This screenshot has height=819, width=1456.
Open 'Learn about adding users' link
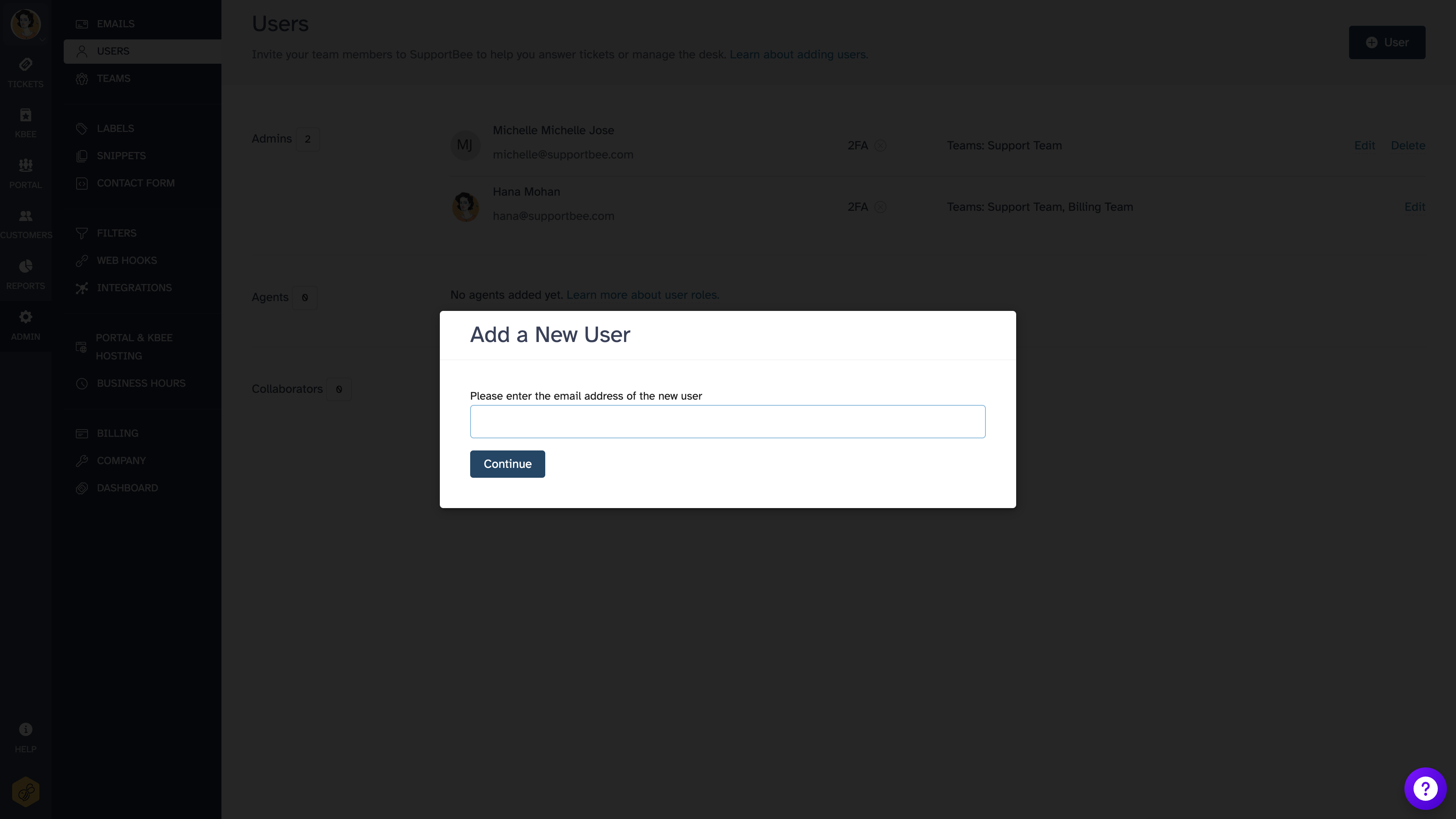tap(798, 54)
